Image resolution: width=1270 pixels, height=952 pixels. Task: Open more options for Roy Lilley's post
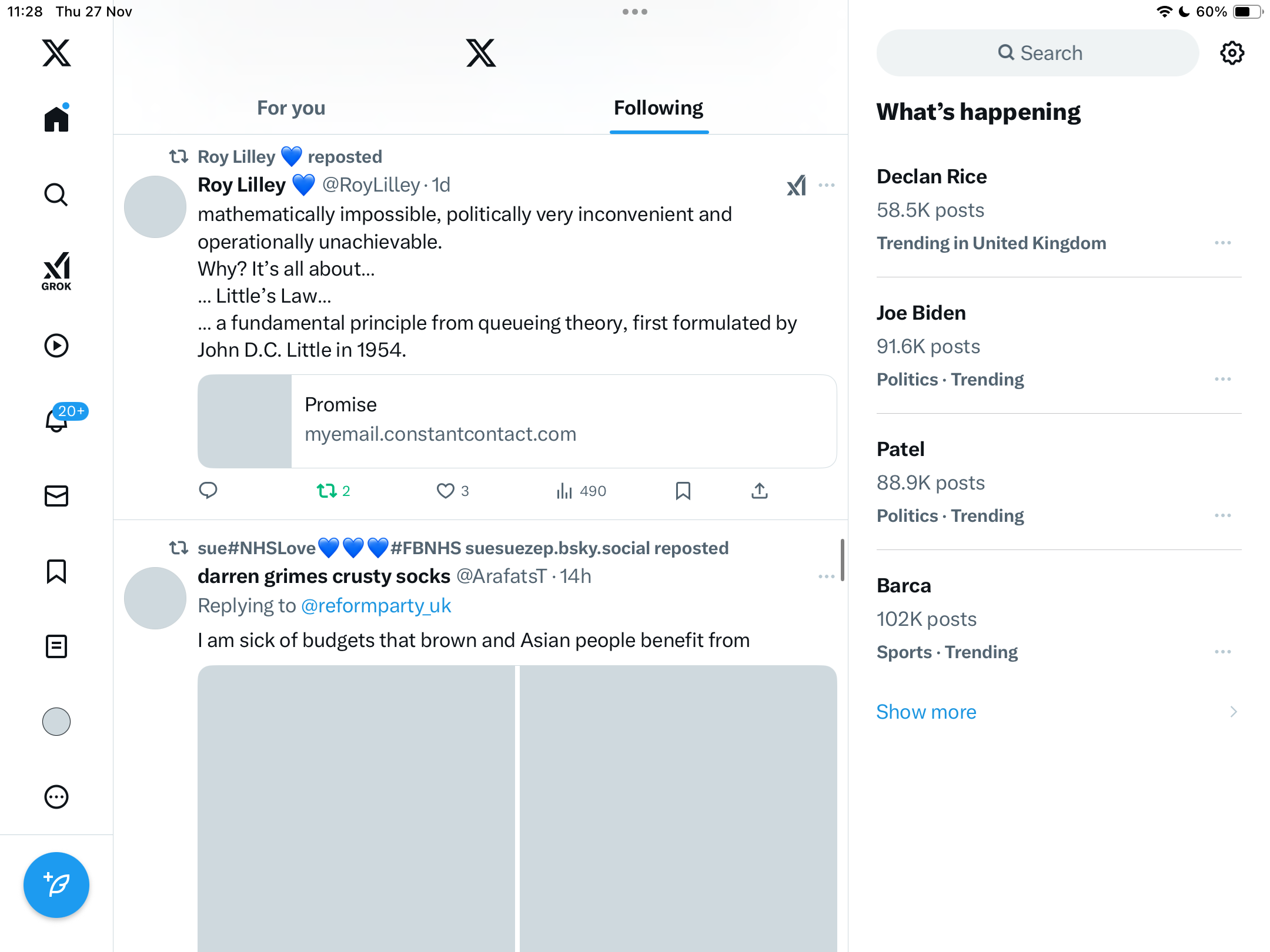click(x=827, y=185)
